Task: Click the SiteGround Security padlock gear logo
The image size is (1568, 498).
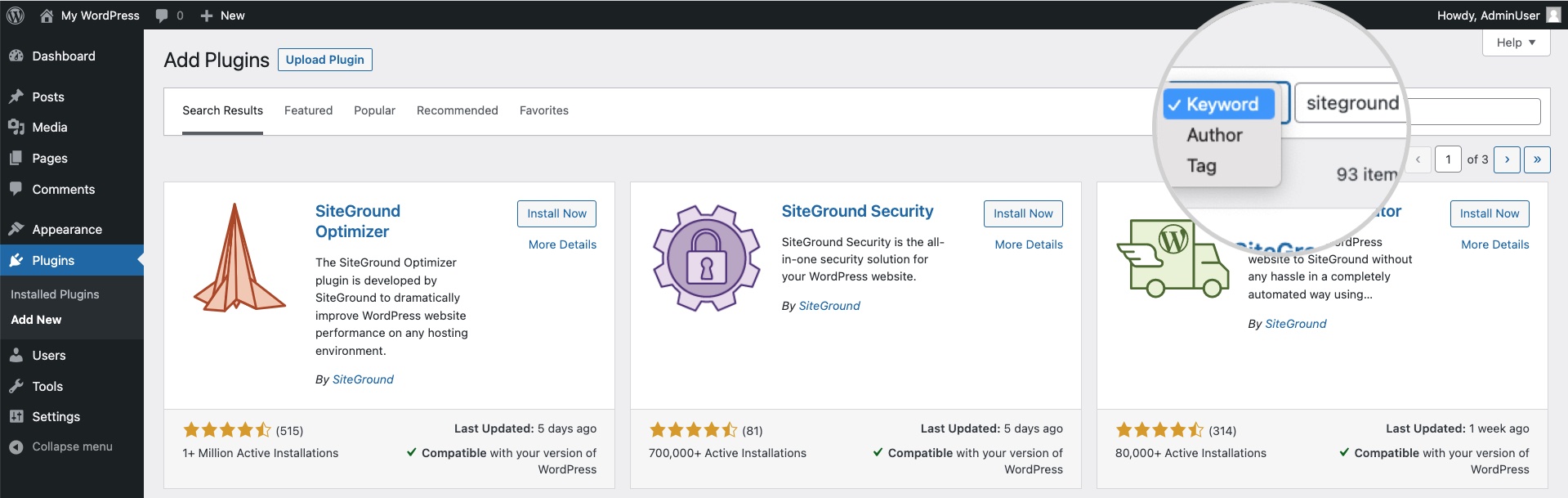Action: point(706,258)
